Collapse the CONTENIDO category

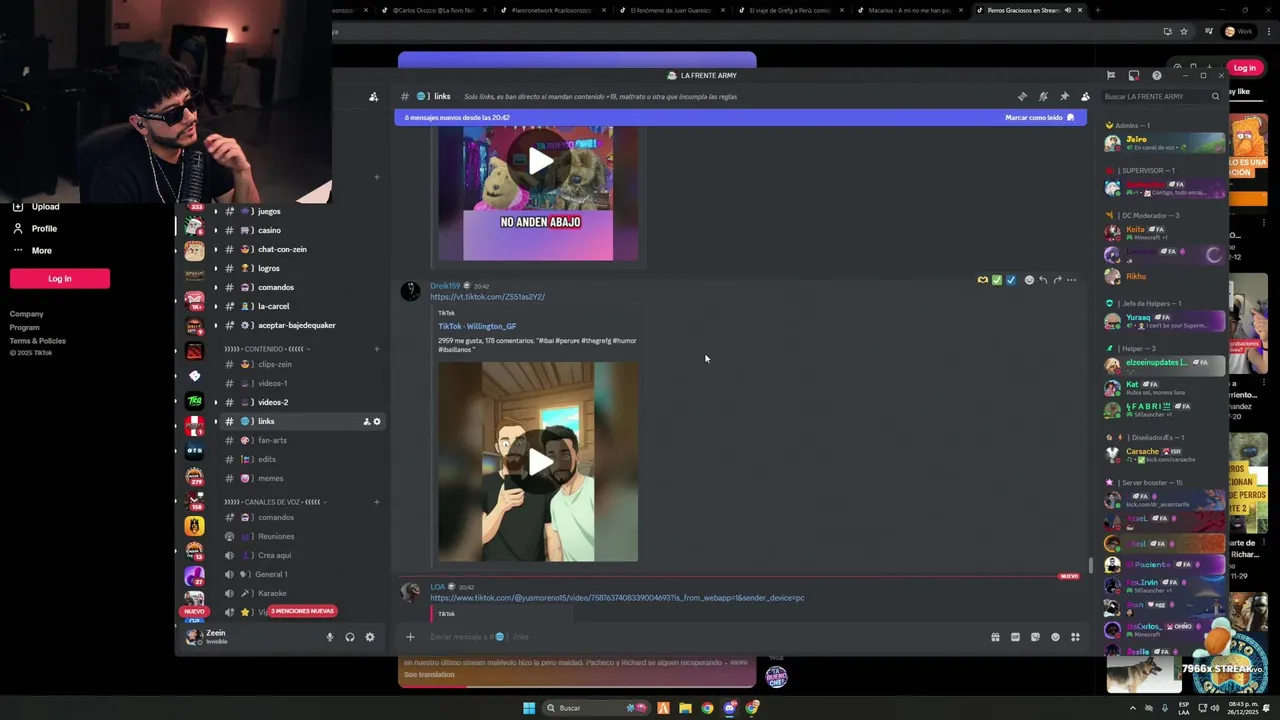[266, 349]
